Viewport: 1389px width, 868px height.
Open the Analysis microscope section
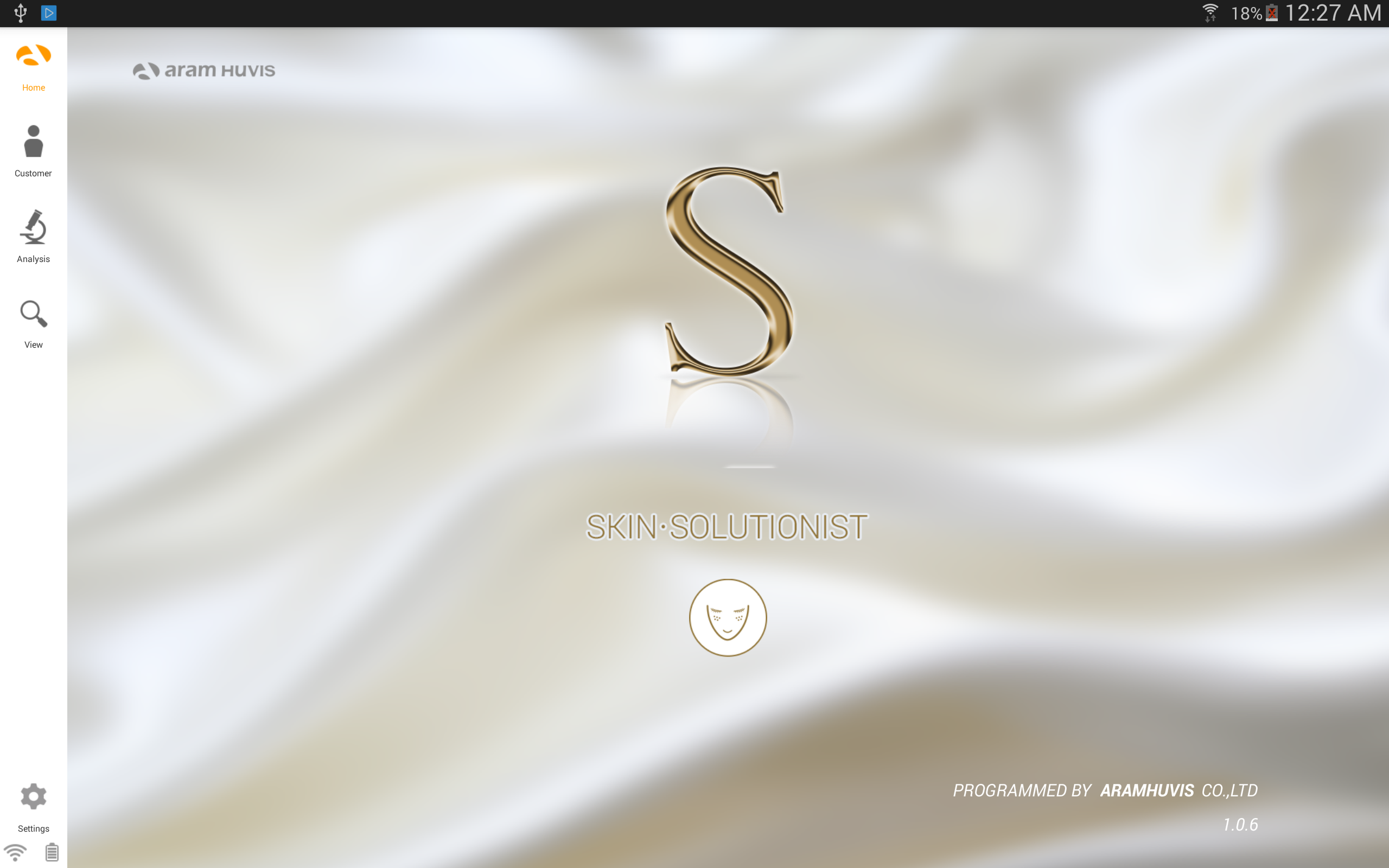click(x=33, y=236)
